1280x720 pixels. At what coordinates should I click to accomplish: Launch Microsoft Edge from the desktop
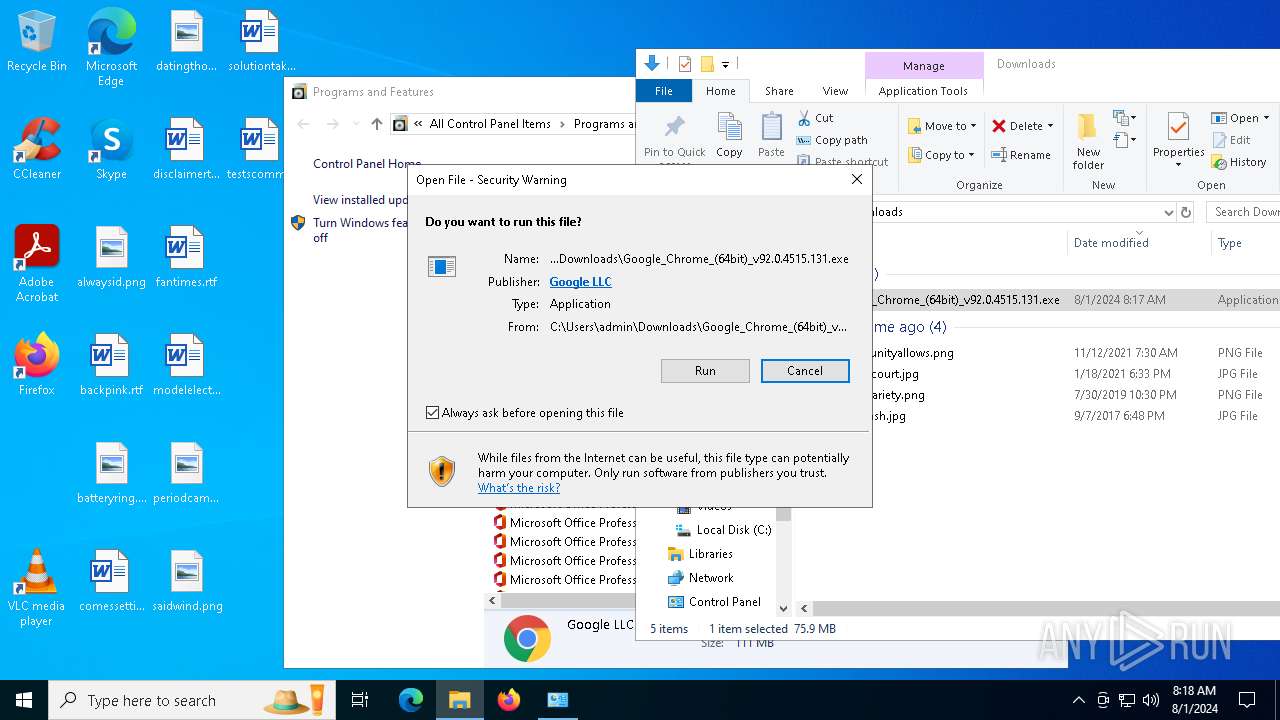(111, 47)
